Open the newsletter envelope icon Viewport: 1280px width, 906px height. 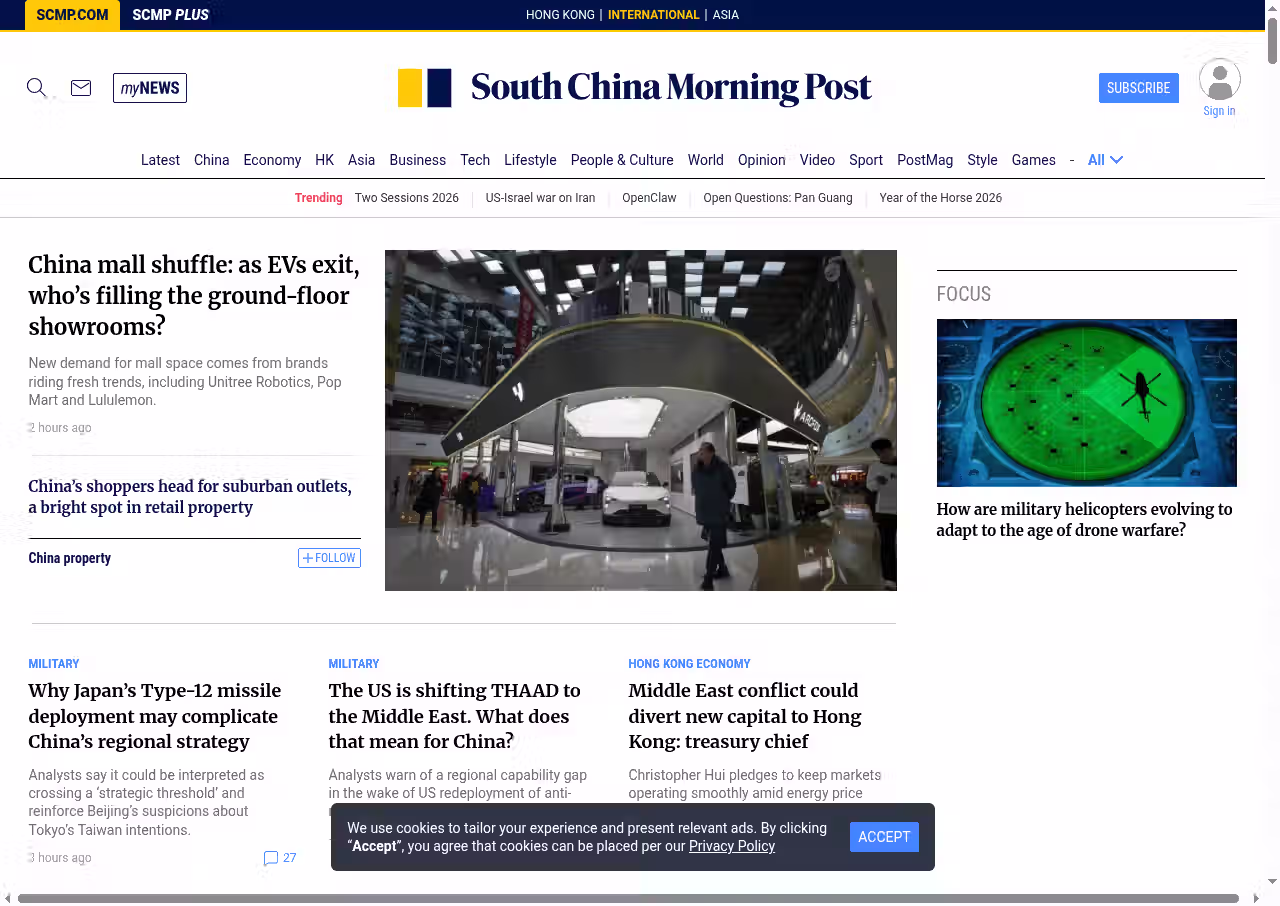point(81,88)
